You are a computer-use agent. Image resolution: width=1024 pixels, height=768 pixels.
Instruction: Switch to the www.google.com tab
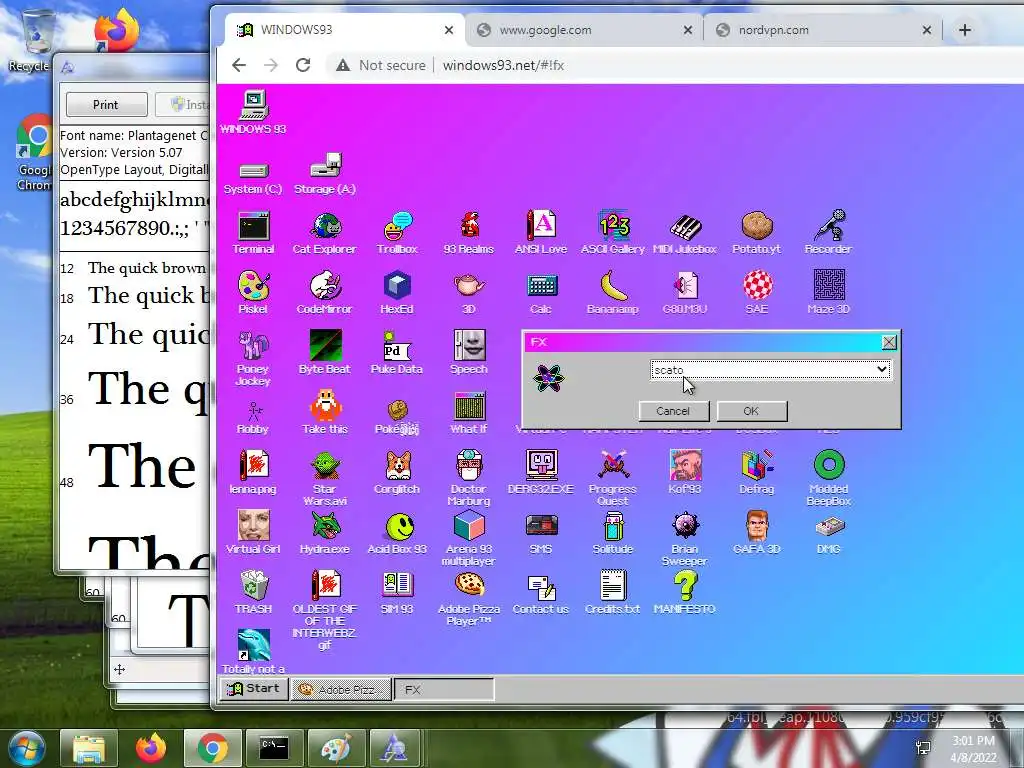(x=584, y=29)
